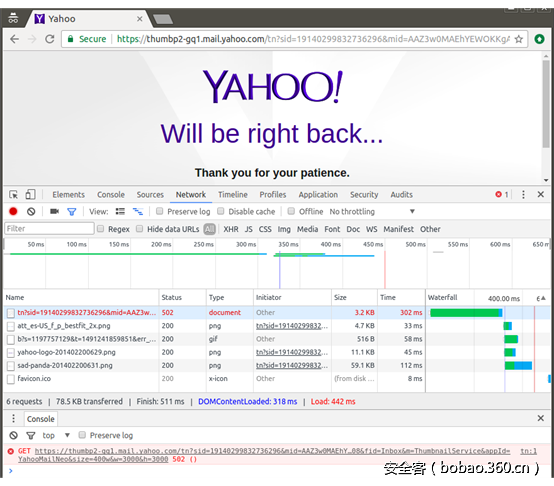
Task: Toggle the device toolbar icon
Action: tap(30, 195)
